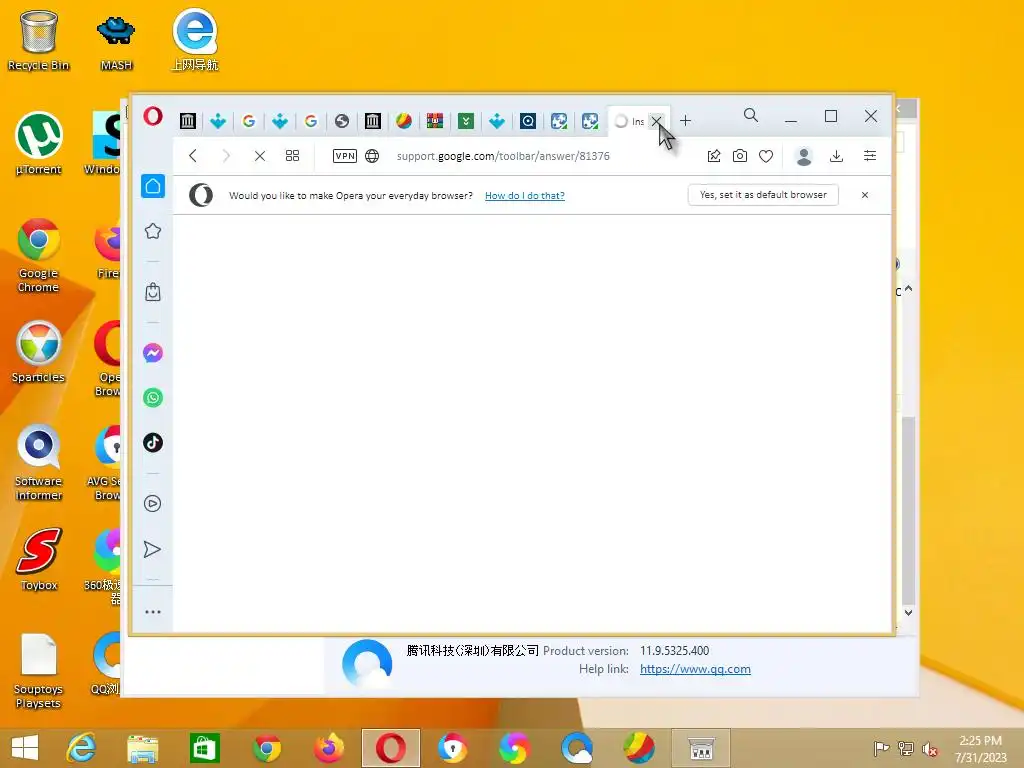Open Messenger in the Opera sidebar

click(153, 353)
